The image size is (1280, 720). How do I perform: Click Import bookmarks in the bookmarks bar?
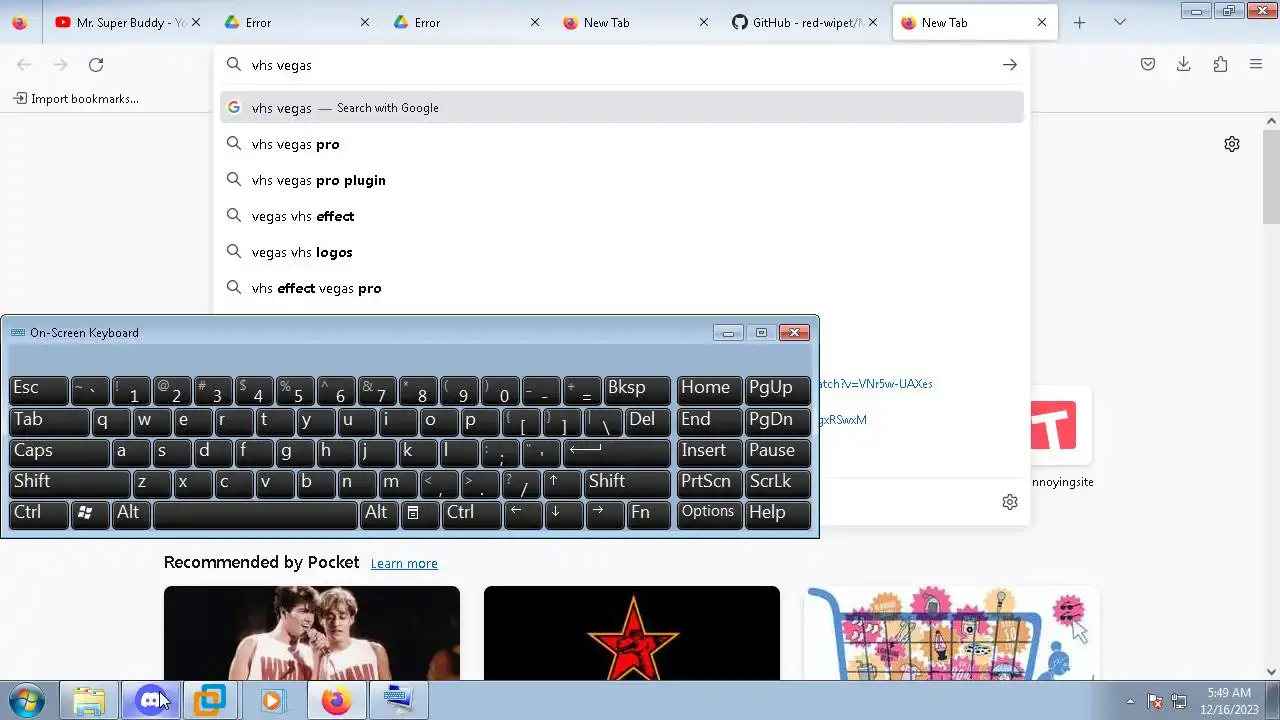76,99
